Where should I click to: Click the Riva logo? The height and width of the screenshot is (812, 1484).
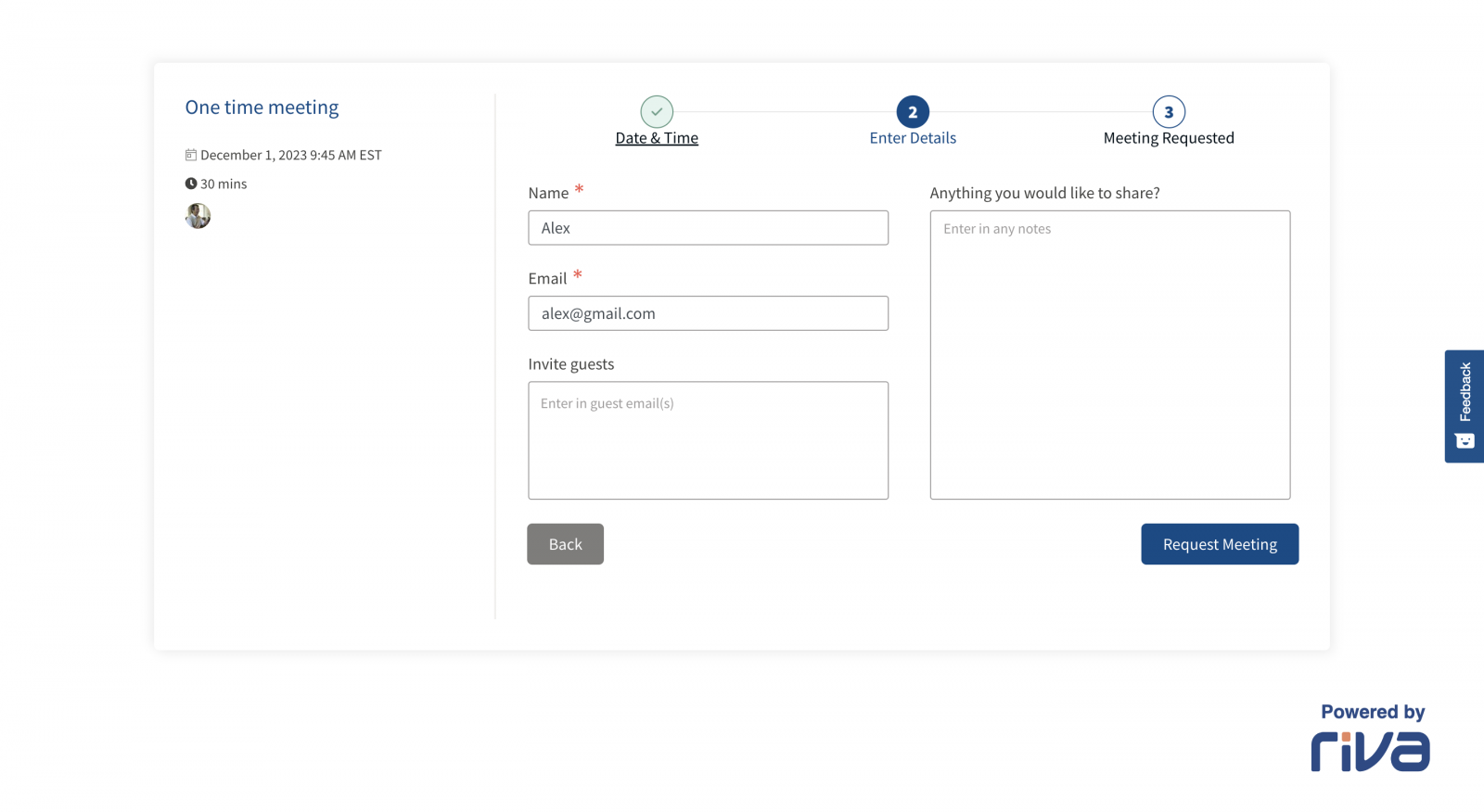1370,751
